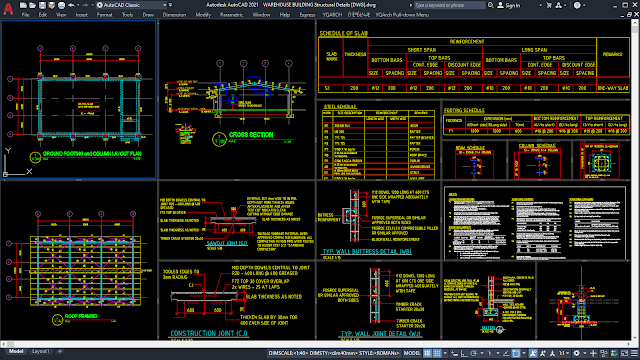This screenshot has height=360, width=640.
Task: Click the isolate objects icon
Action: point(604,353)
